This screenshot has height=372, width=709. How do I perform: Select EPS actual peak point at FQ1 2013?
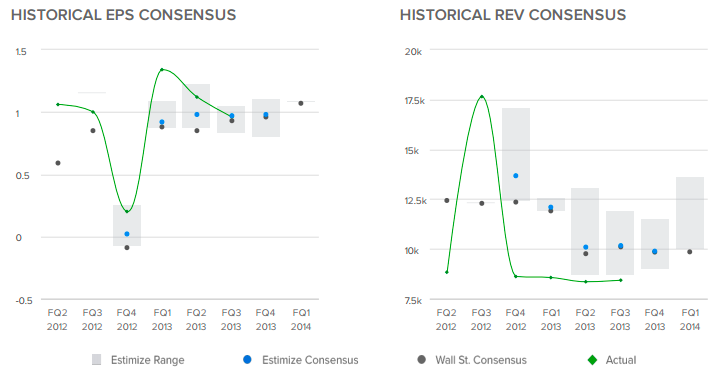(162, 69)
